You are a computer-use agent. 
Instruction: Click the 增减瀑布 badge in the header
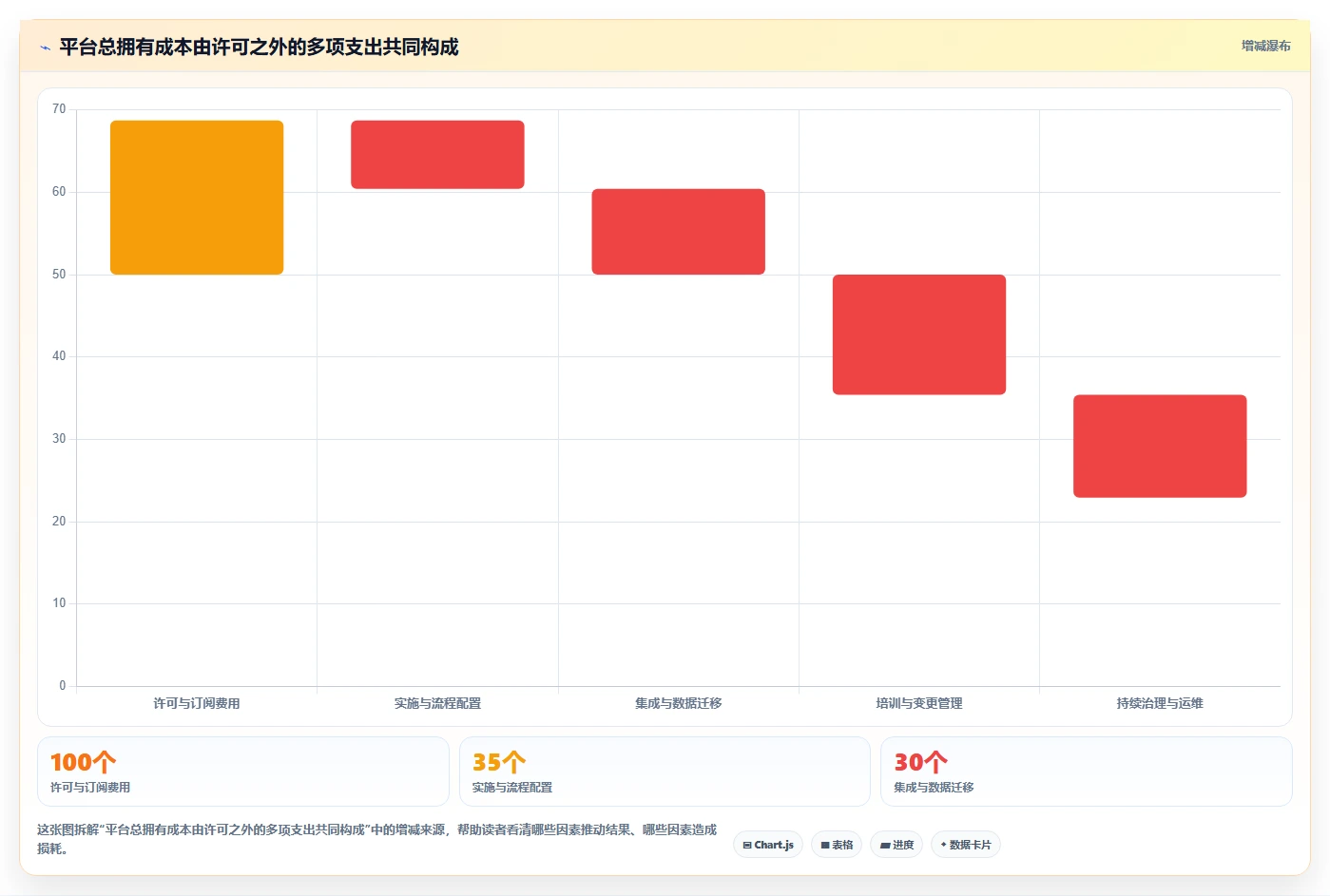pos(1265,46)
